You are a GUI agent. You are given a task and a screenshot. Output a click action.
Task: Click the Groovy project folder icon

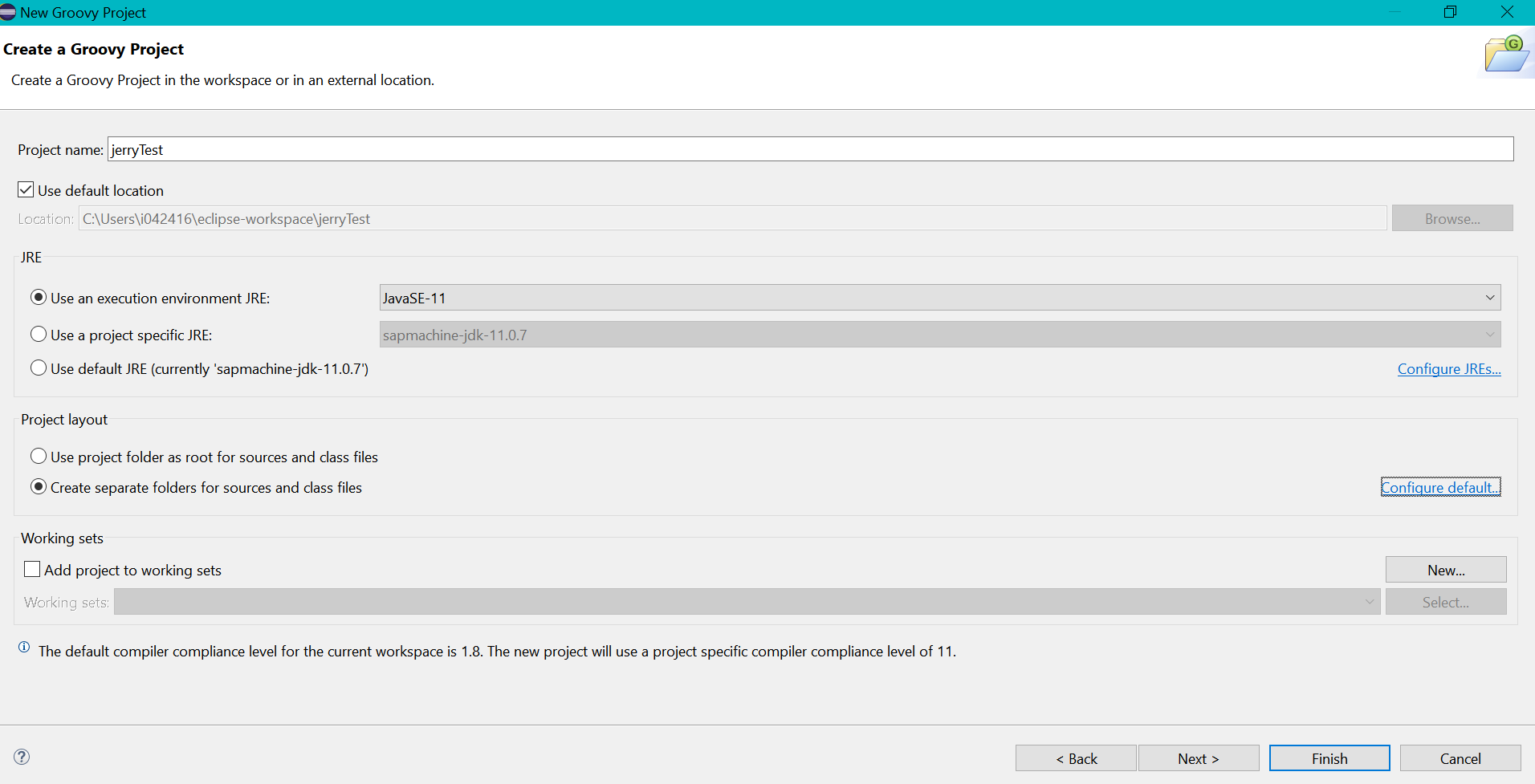point(1505,55)
